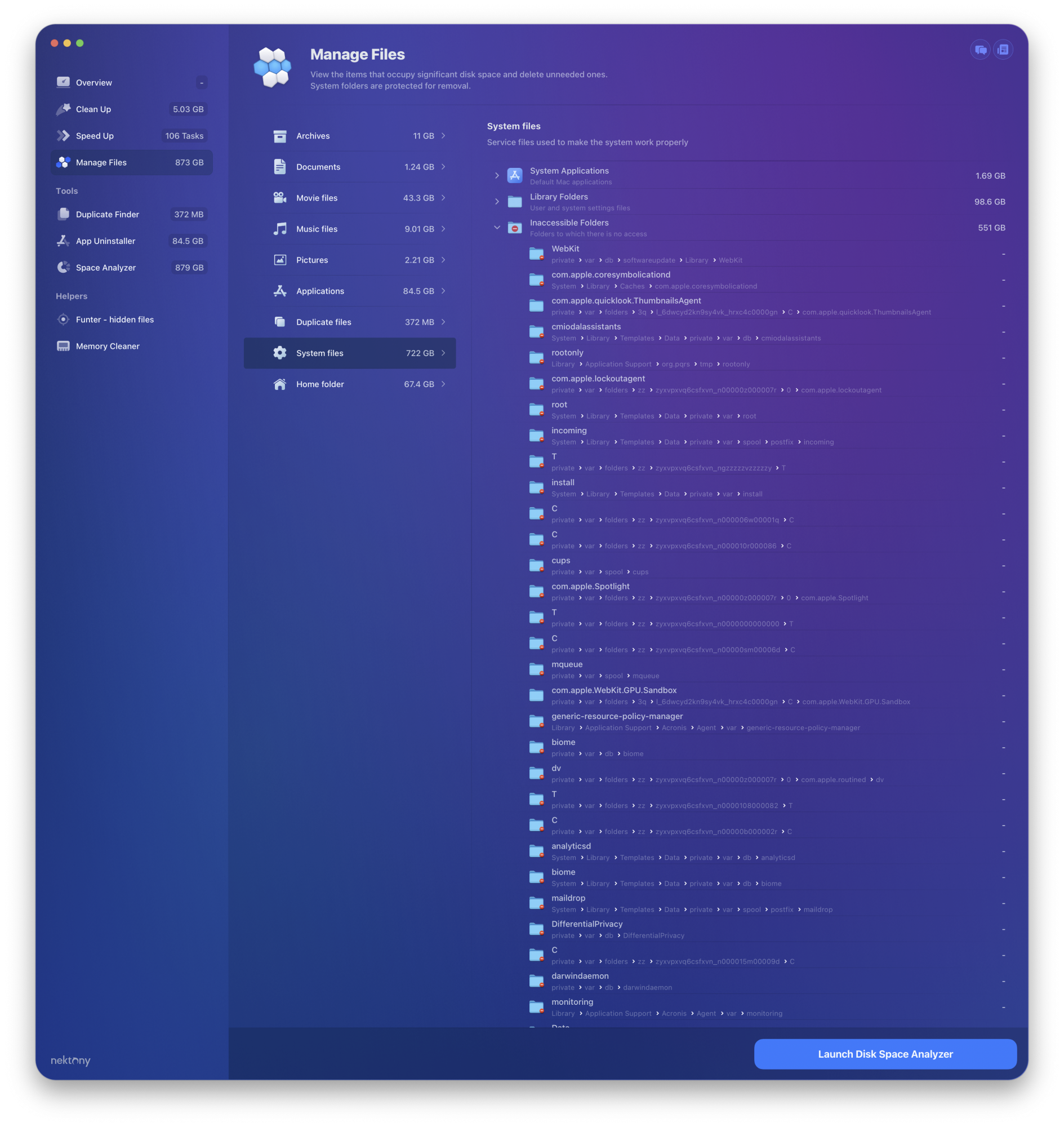This screenshot has height=1127, width=1064.
Task: Click the WebKit folder icon
Action: click(x=537, y=254)
